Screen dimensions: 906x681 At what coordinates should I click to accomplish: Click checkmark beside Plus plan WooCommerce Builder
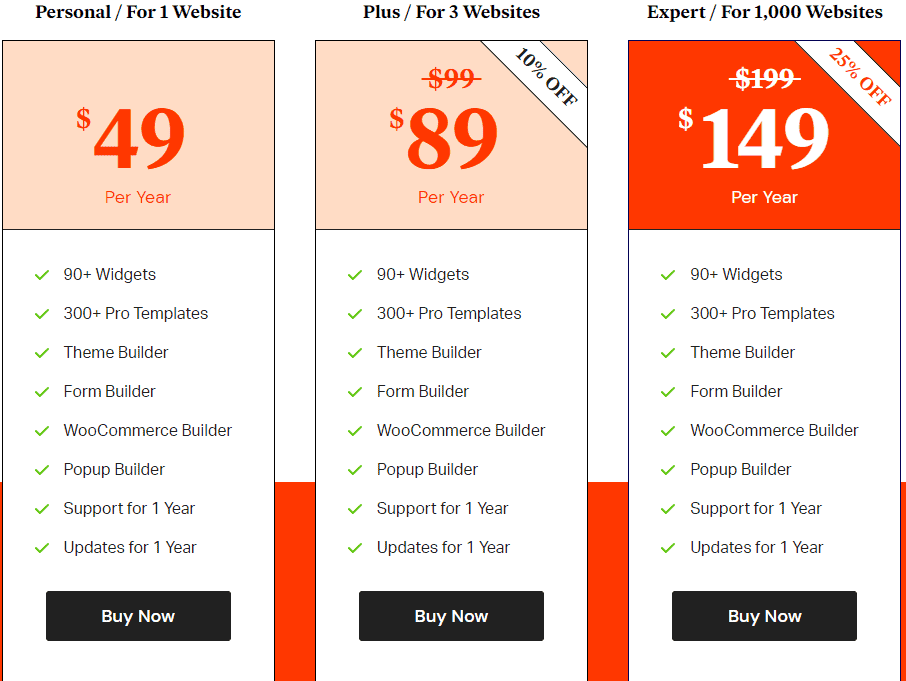tap(355, 431)
